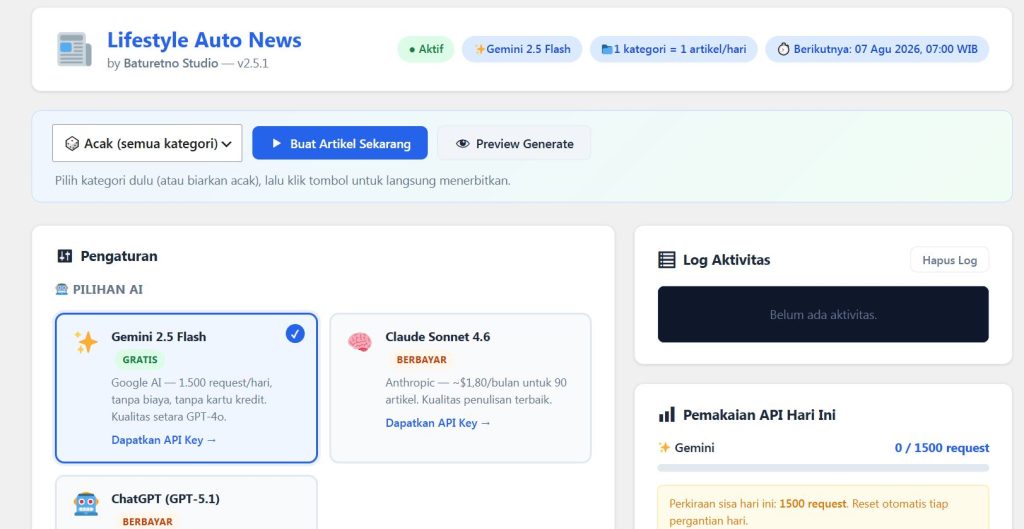The width and height of the screenshot is (1024, 529).
Task: Select the ChatGPT (GPT-5.1) AI card
Action: (x=186, y=502)
